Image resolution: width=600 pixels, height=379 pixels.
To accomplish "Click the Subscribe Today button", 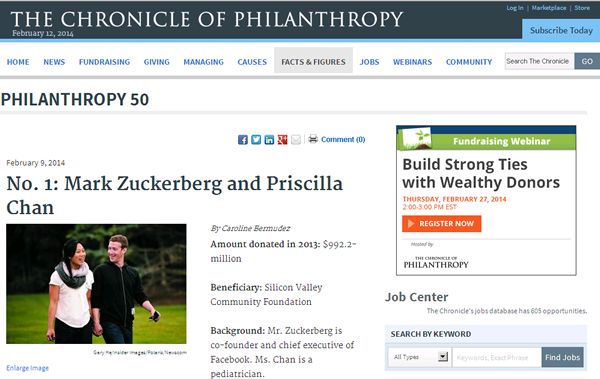I will click(x=561, y=29).
